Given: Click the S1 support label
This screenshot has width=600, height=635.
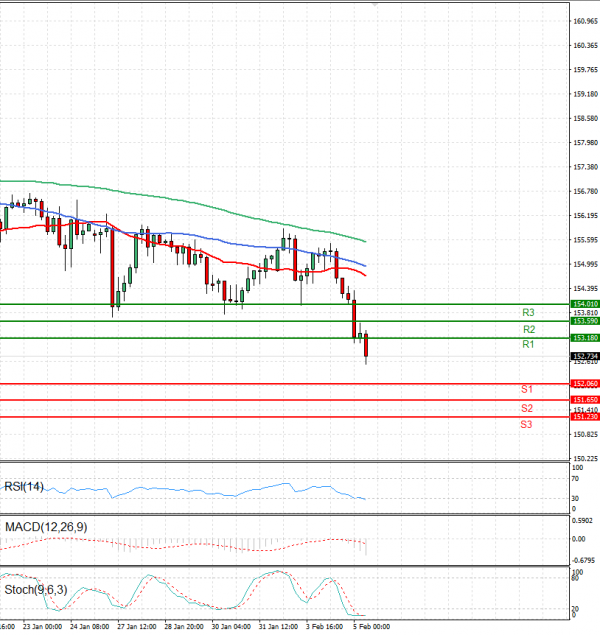Looking at the screenshot, I should 526,389.
